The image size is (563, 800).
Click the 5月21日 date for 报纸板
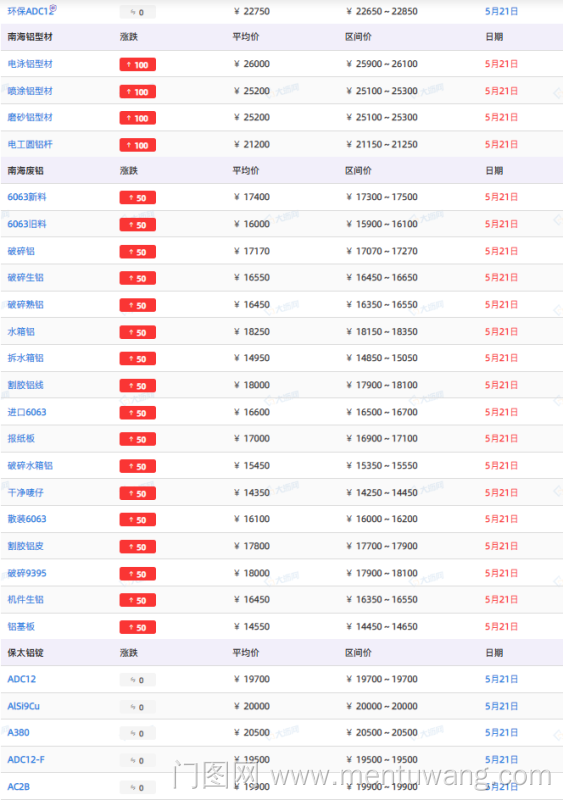tap(501, 439)
